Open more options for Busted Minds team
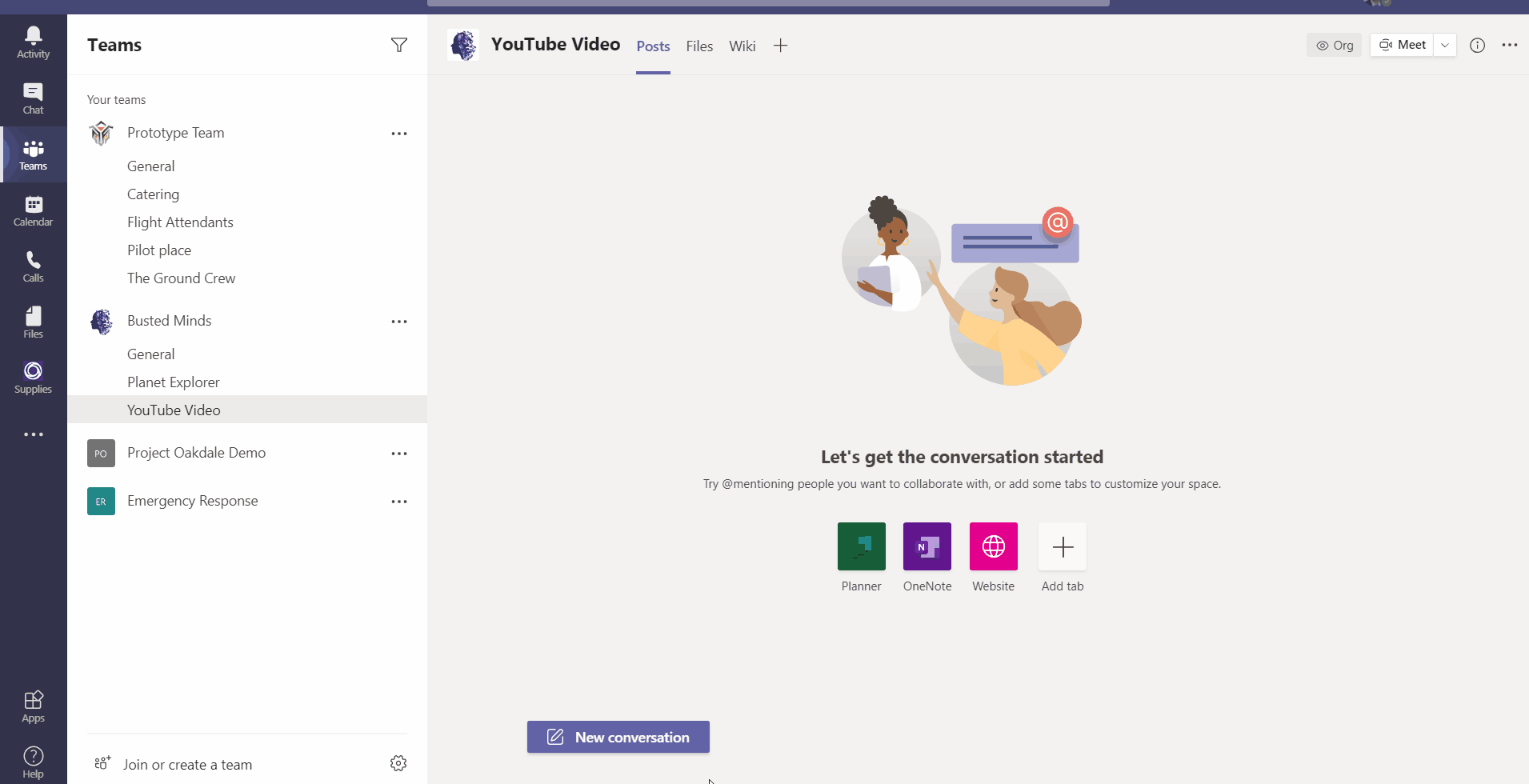1529x784 pixels. [x=399, y=321]
